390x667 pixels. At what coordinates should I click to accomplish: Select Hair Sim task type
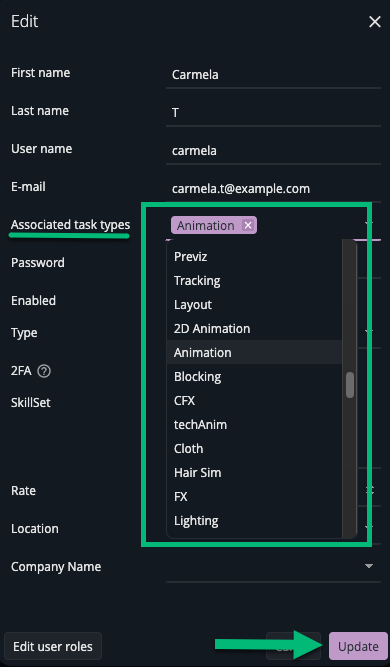click(254, 472)
